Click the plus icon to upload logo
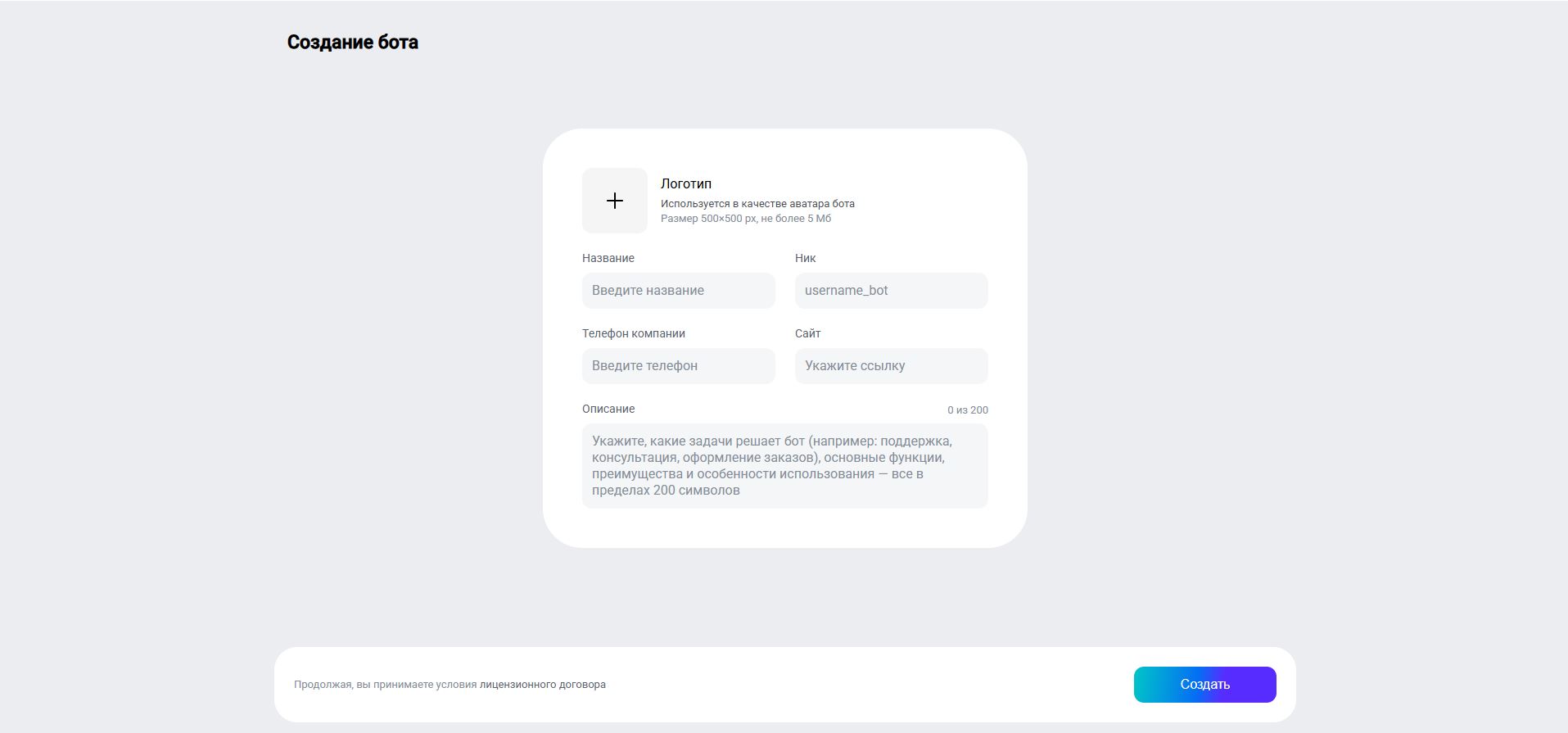Image resolution: width=1568 pixels, height=733 pixels. point(614,201)
